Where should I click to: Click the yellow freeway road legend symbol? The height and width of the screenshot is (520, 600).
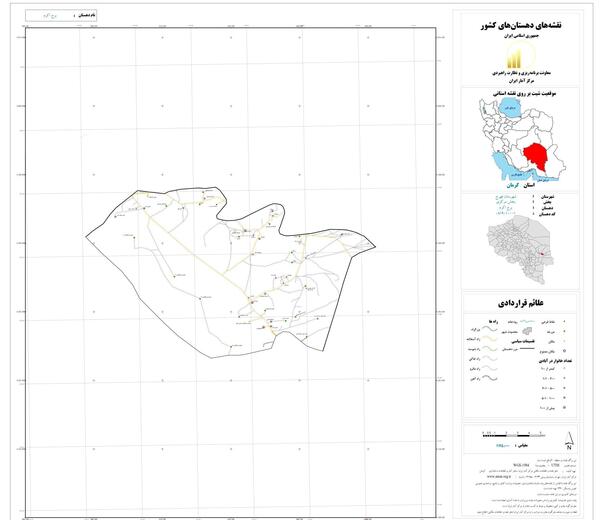click(x=488, y=339)
